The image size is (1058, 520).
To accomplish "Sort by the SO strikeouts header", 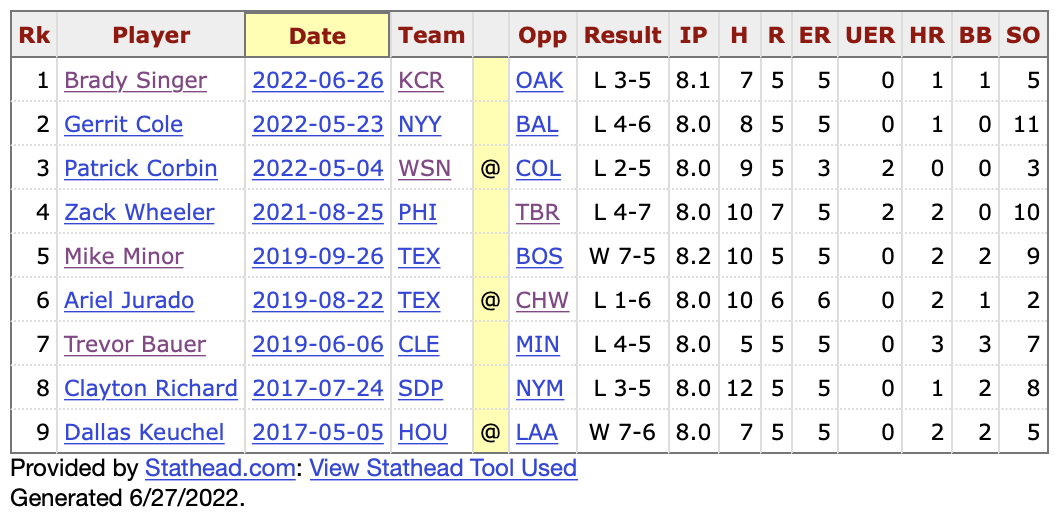I will click(x=1023, y=36).
